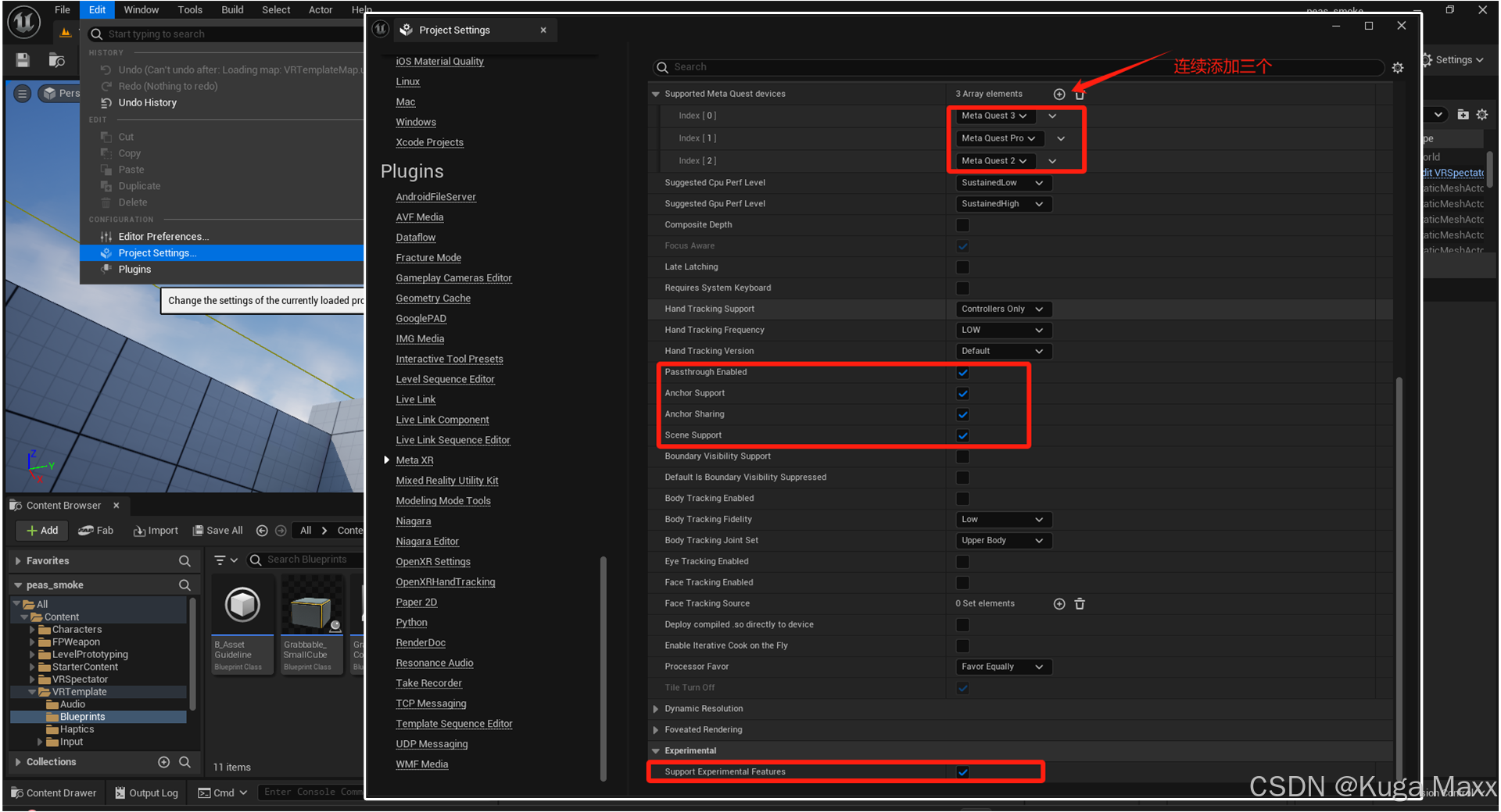Open Content Browser filter options icon
The image size is (1501, 812).
225,560
